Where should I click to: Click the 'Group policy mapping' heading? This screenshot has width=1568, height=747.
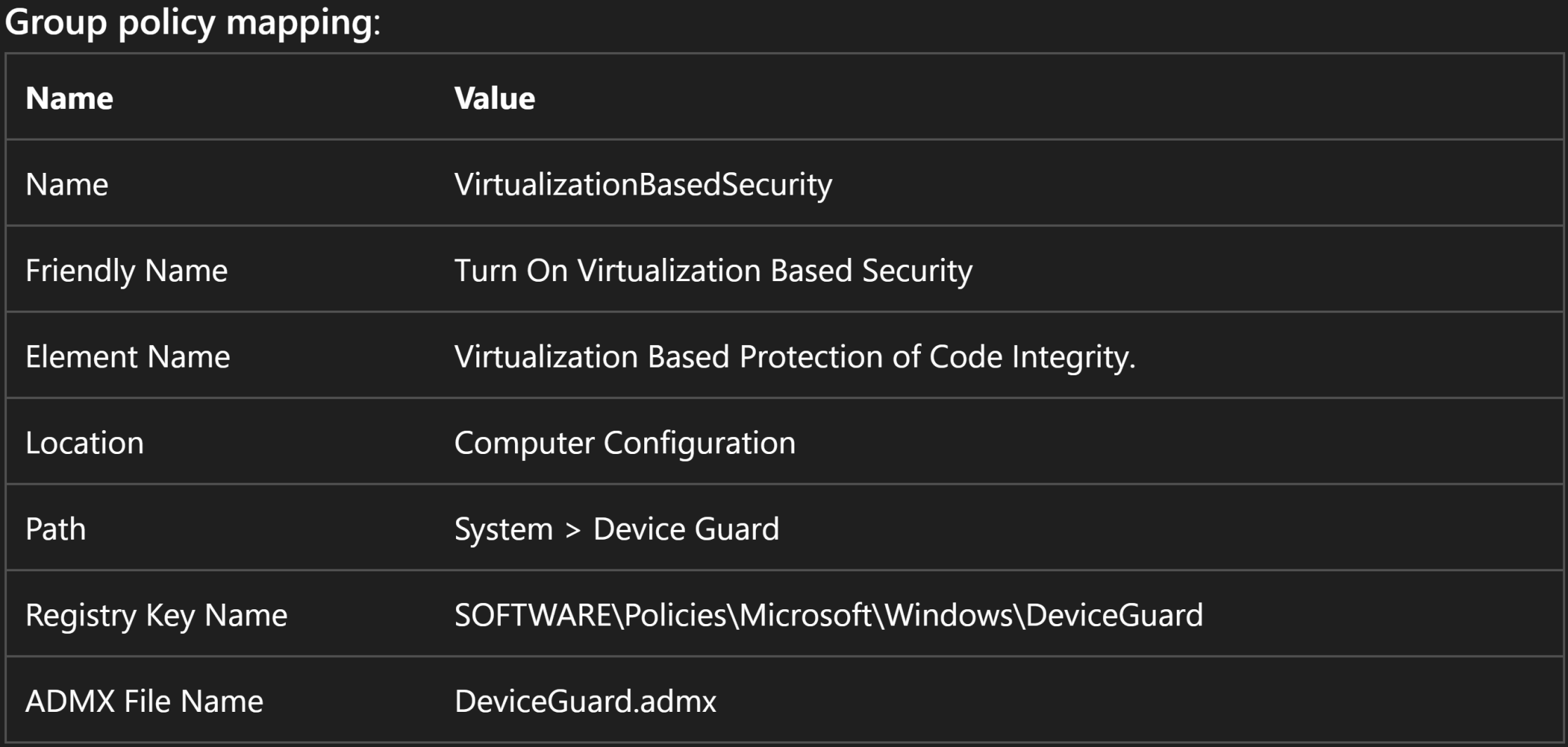coord(192,22)
